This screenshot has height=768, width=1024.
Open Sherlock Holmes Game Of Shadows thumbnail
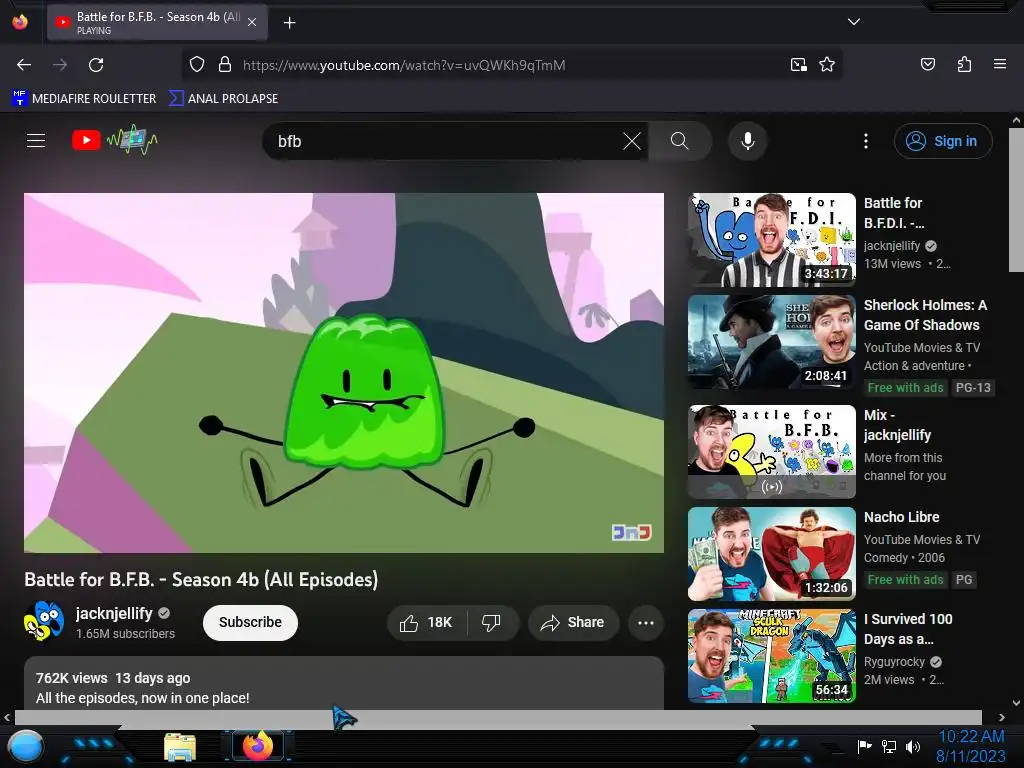click(x=772, y=342)
